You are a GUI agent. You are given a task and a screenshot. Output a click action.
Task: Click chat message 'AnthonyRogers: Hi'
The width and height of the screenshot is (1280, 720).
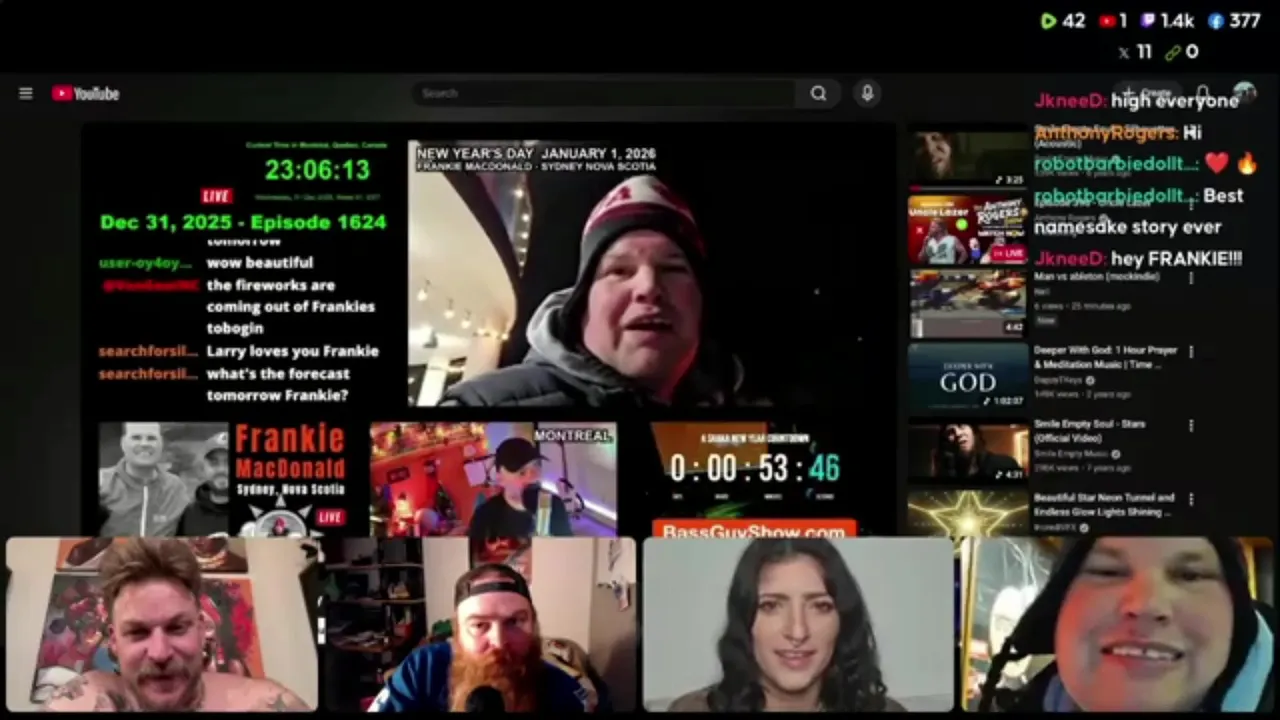pyautogui.click(x=1117, y=132)
